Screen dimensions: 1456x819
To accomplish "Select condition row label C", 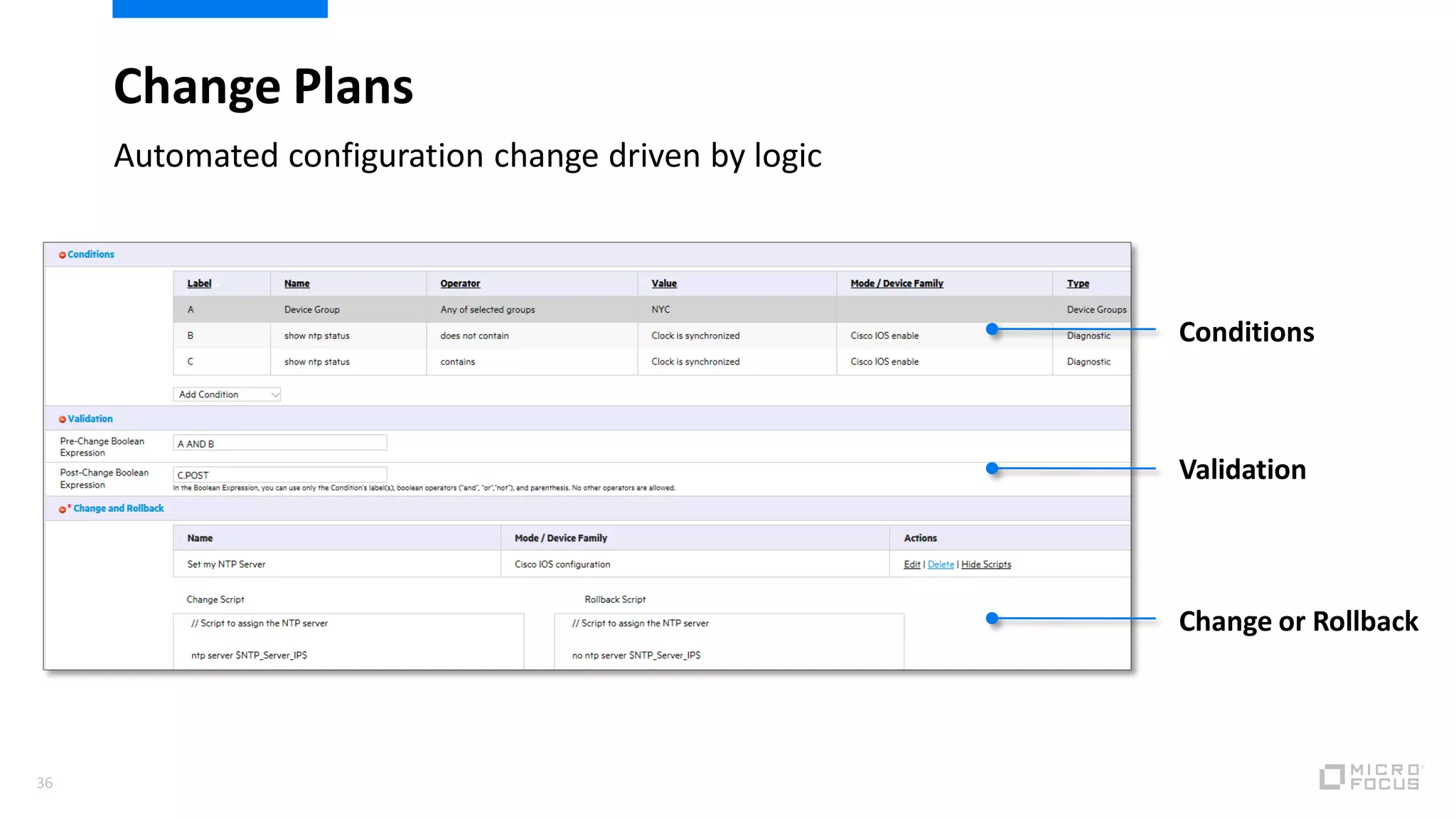I will click(191, 362).
